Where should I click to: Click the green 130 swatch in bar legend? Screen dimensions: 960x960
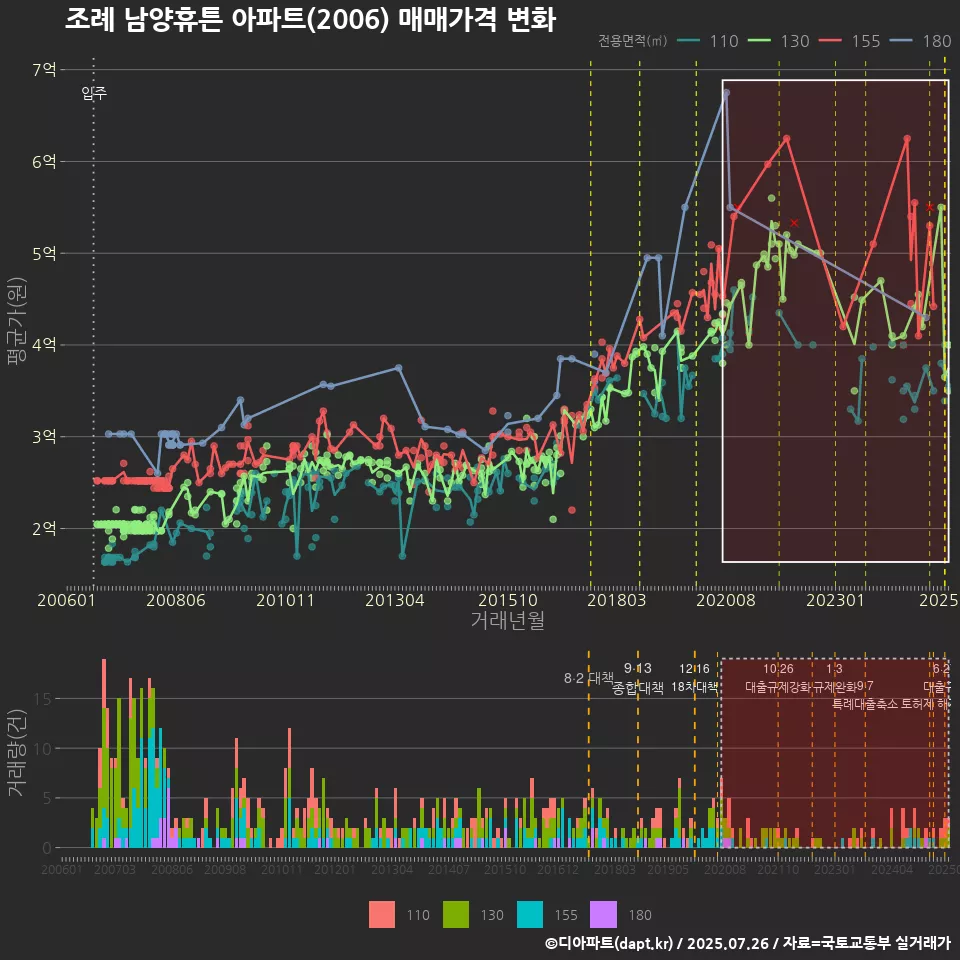(x=456, y=915)
